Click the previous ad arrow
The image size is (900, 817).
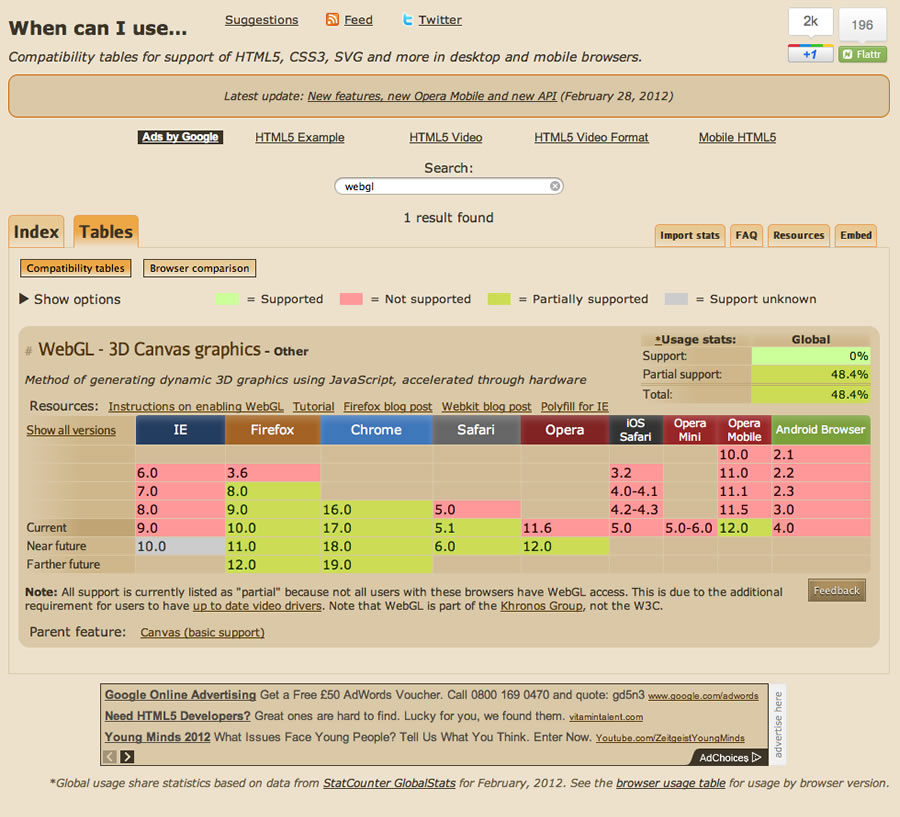(x=111, y=757)
